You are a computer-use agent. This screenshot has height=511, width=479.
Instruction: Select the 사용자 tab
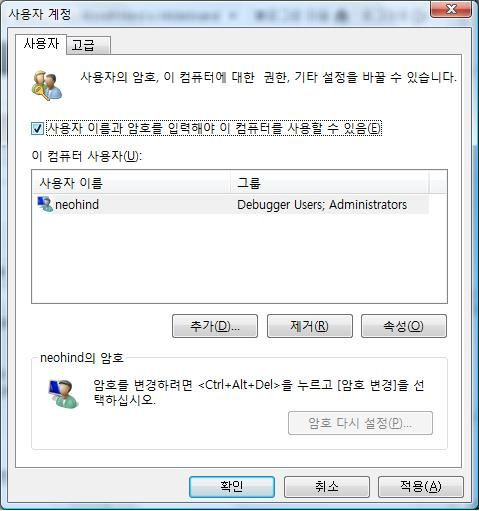41,44
